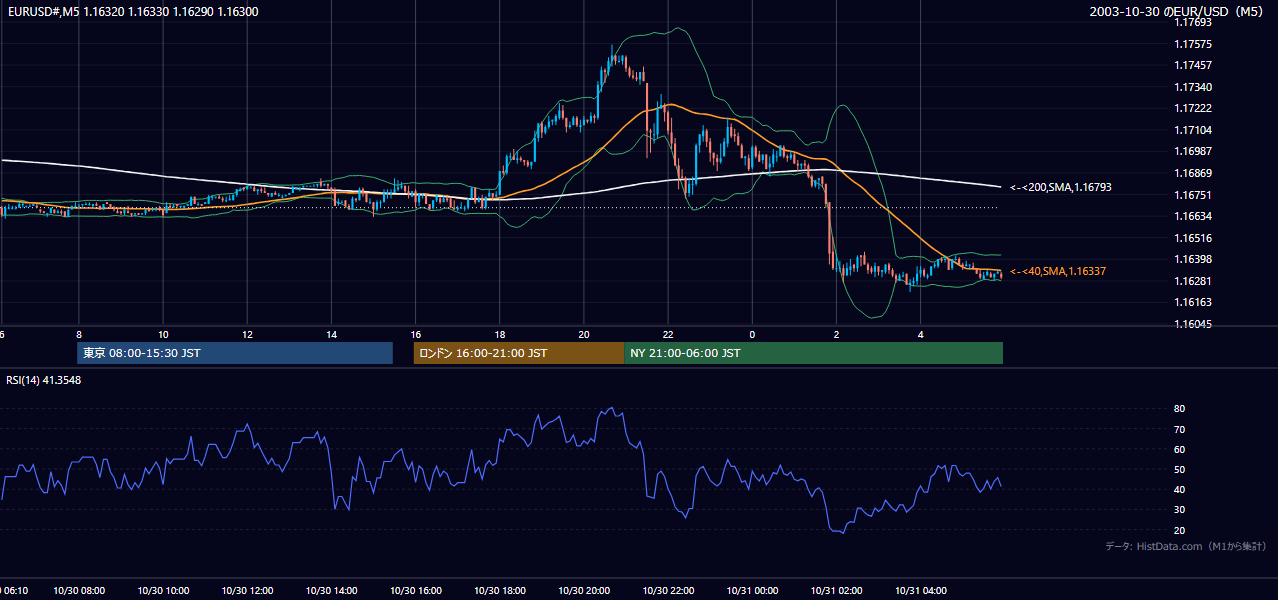This screenshot has width=1278, height=600.
Task: Click hour tick 0 under price chart
Action: pos(752,335)
